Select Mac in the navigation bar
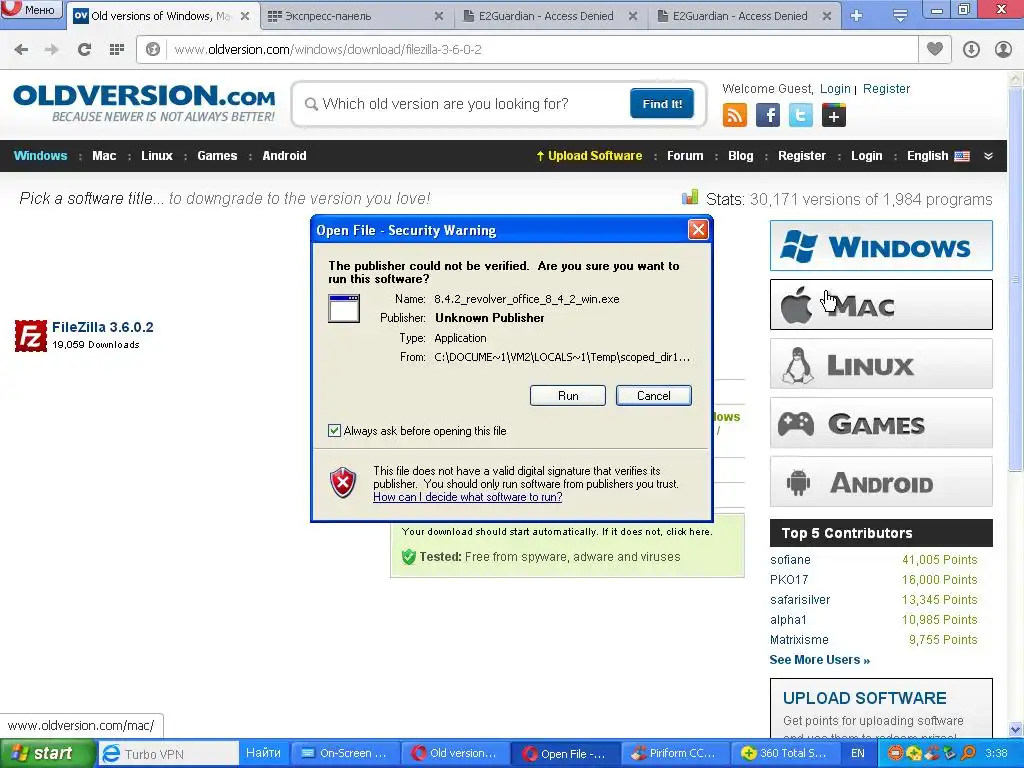 pos(104,156)
